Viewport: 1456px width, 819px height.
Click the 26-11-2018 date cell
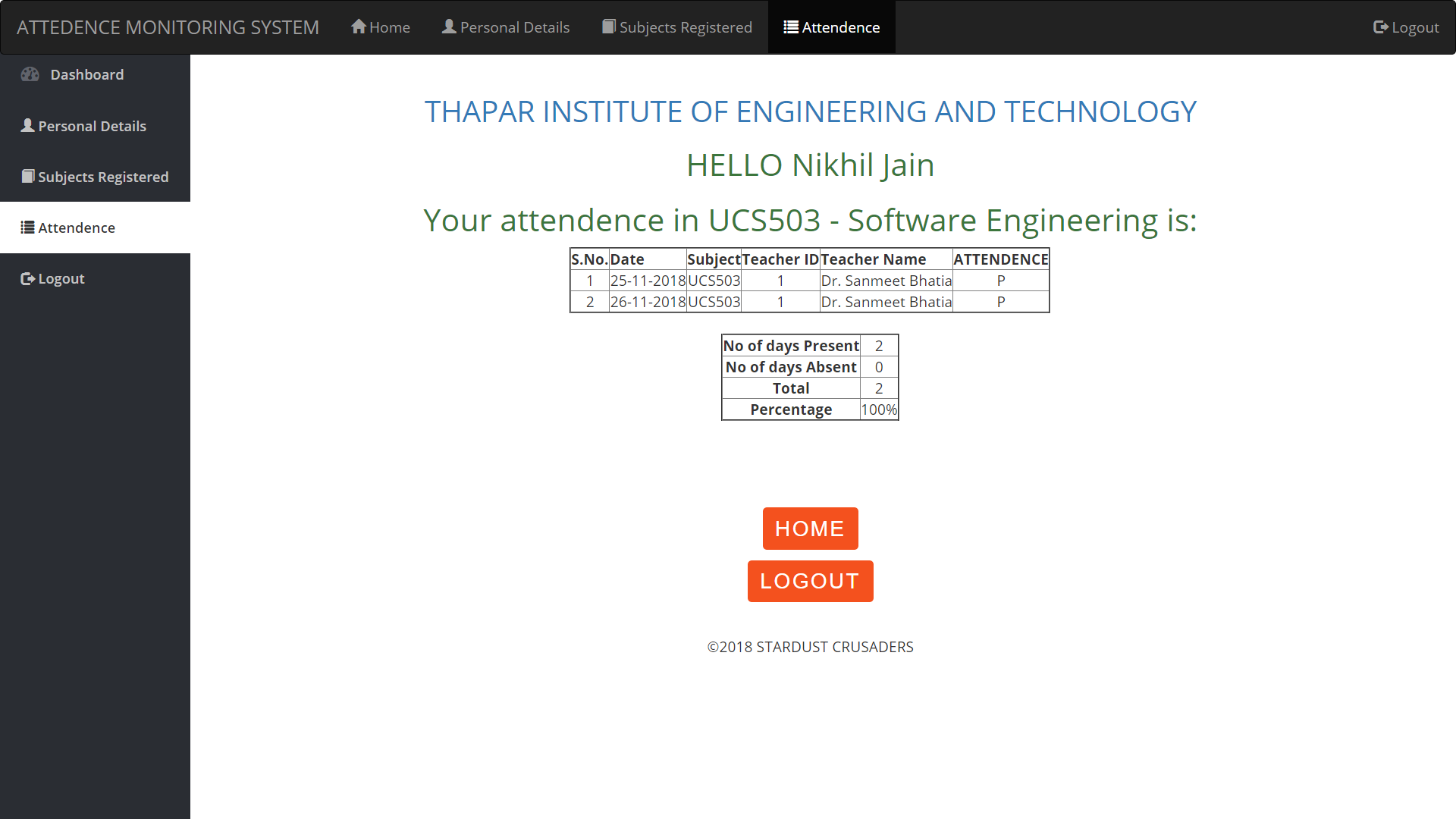(648, 302)
